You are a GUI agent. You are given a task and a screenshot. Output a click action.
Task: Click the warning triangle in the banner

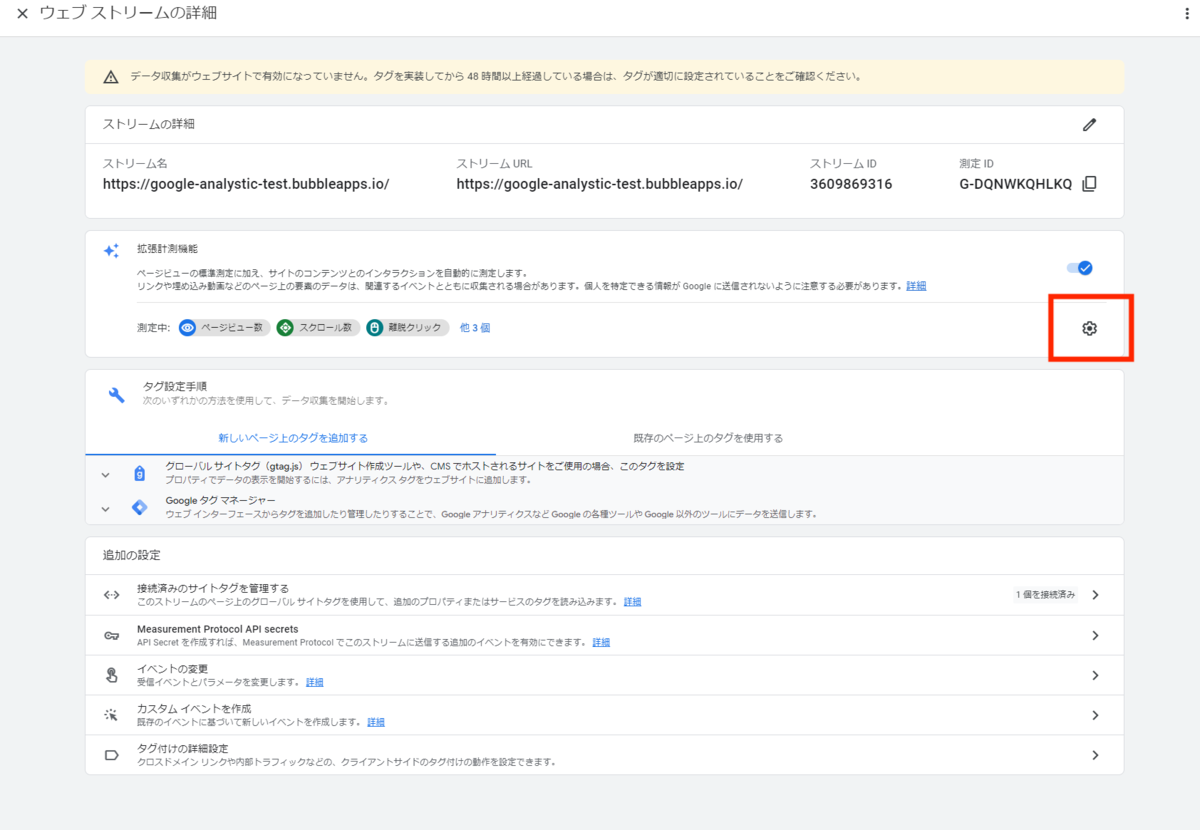point(111,77)
